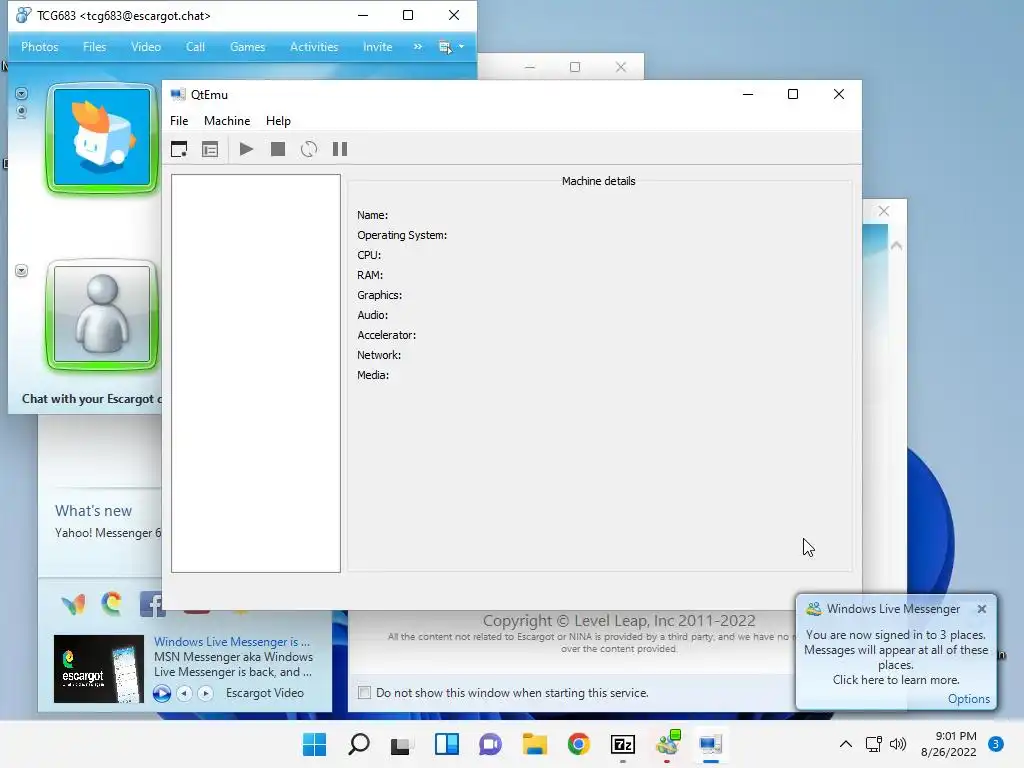
Task: Click 'What's new' heading in Messenger
Action: point(93,511)
